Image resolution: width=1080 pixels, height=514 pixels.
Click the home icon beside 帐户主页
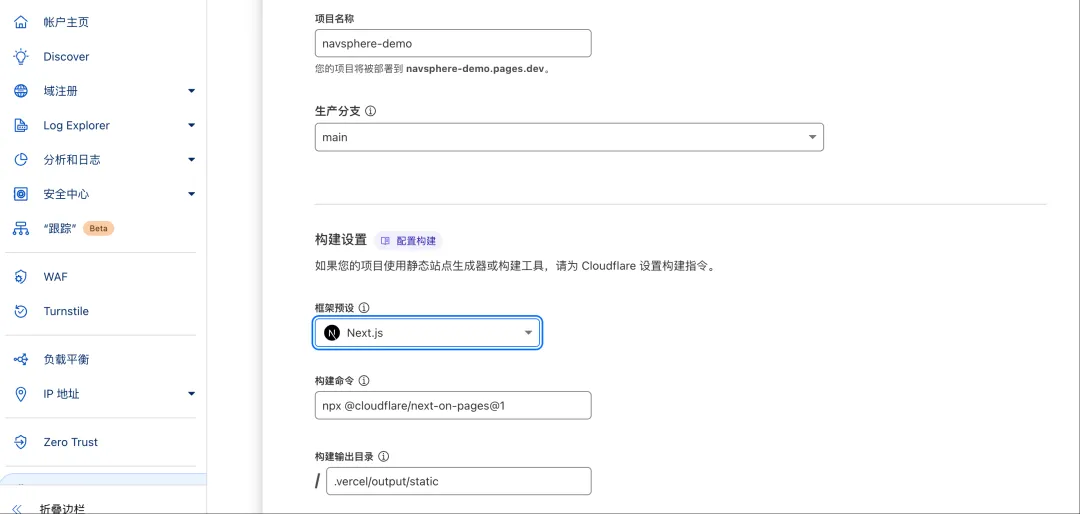click(x=21, y=22)
